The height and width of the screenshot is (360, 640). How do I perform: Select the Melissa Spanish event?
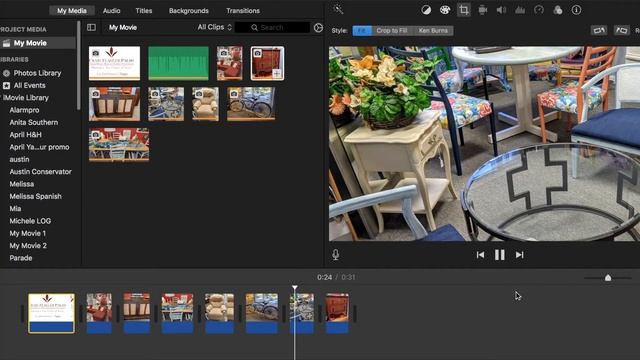pos(36,196)
